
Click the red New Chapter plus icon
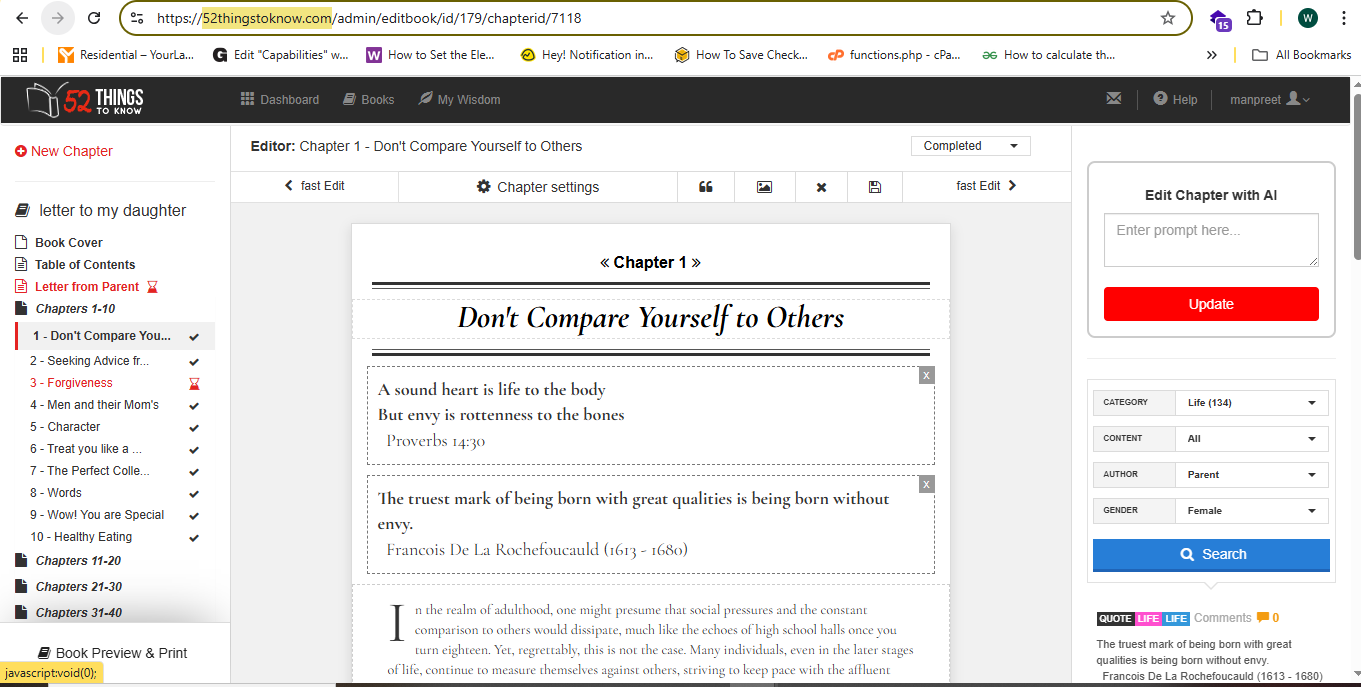pos(20,151)
